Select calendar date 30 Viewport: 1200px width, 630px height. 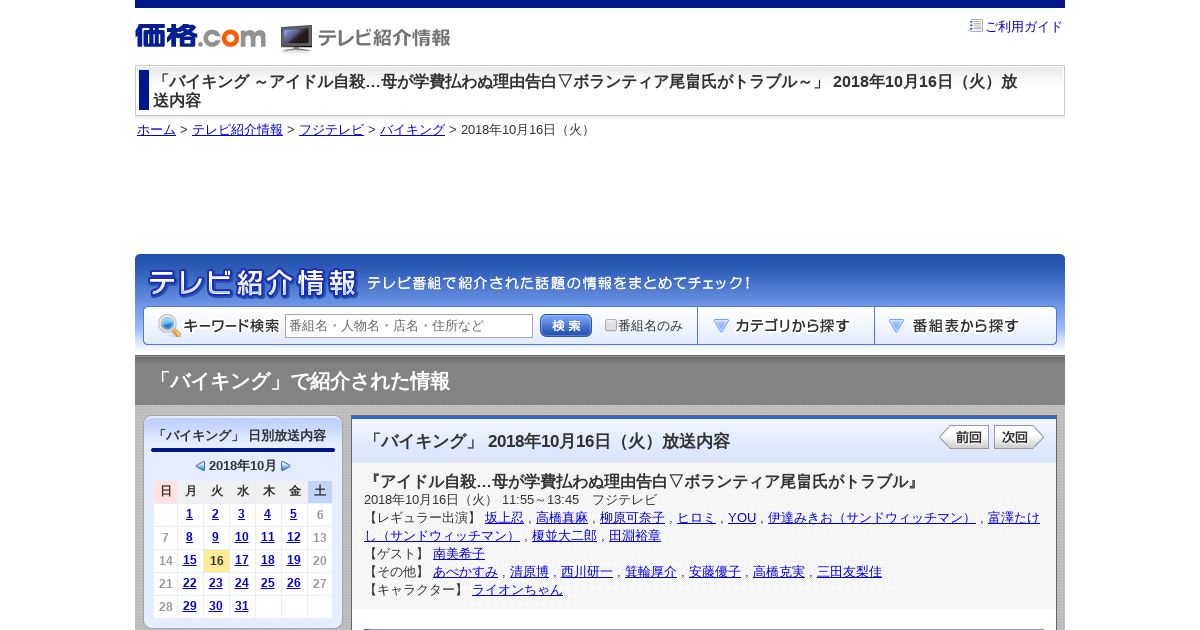[215, 606]
